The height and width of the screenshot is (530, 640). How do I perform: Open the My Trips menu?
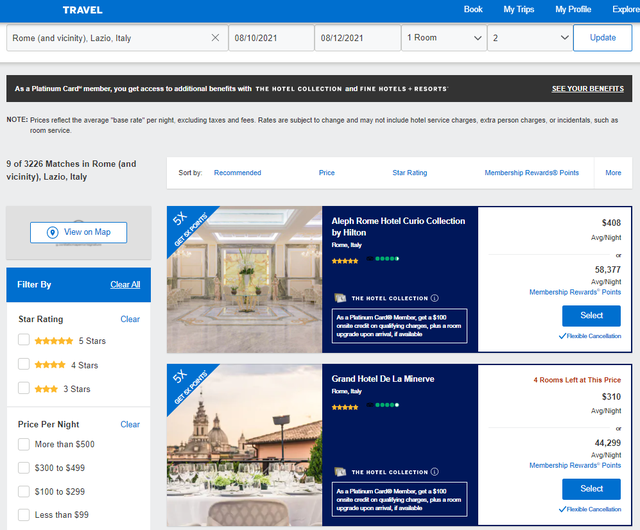point(519,9)
